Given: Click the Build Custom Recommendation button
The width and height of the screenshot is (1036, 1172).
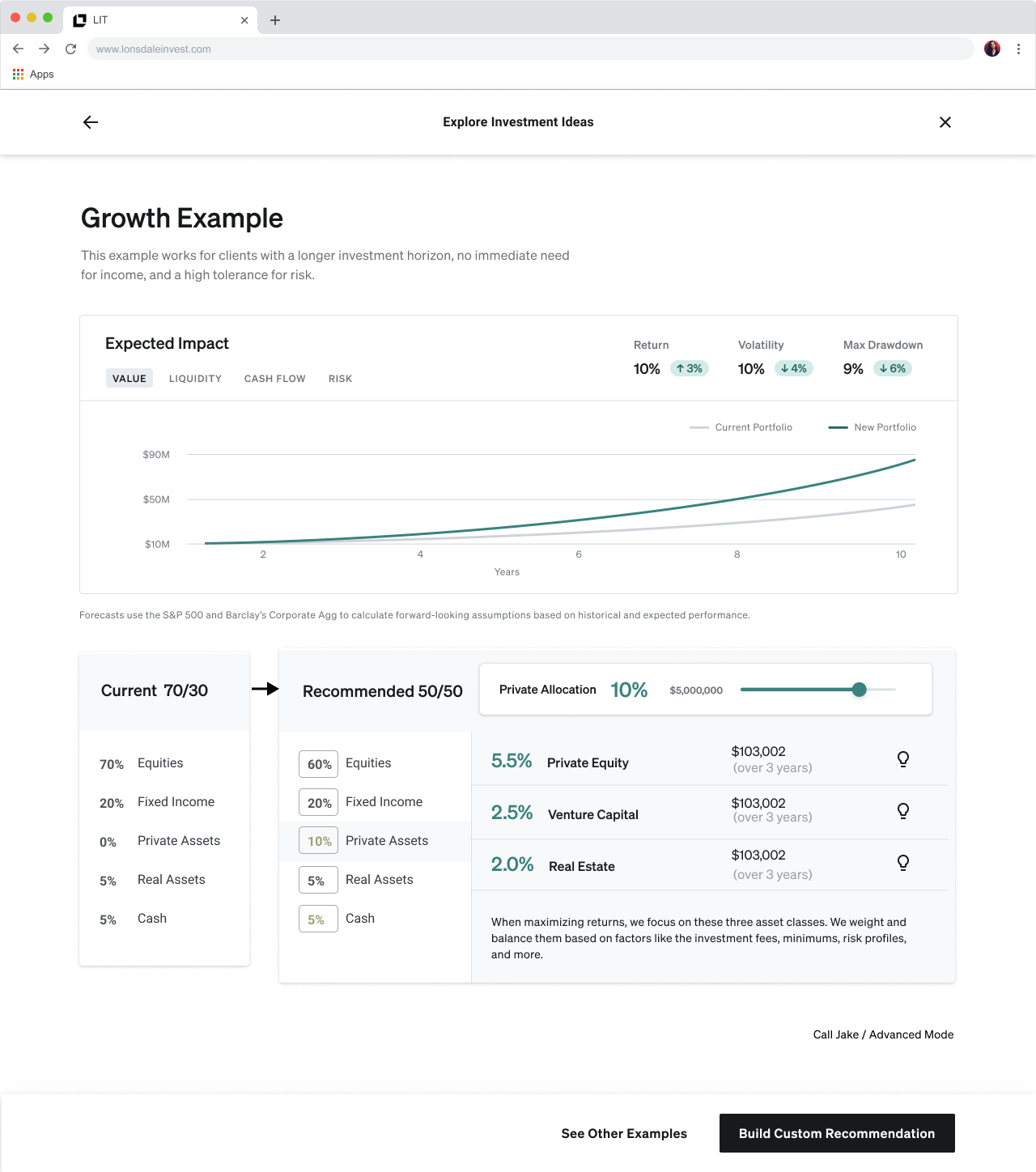Looking at the screenshot, I should click(836, 1133).
